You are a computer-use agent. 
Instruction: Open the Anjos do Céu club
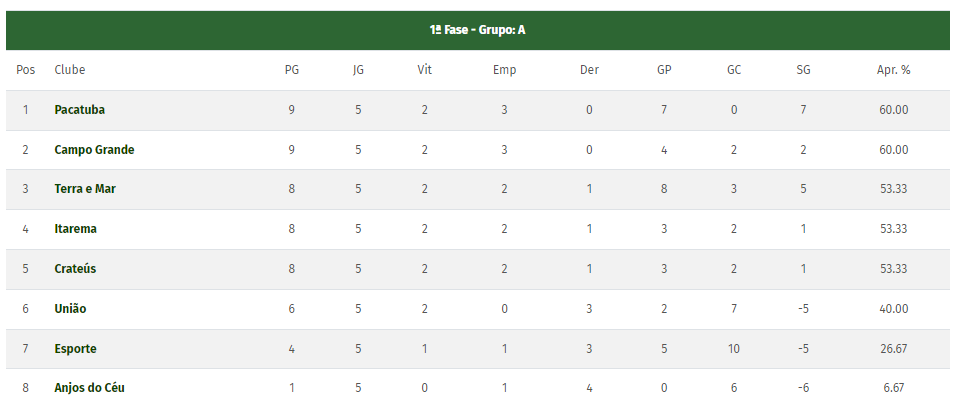click(89, 388)
